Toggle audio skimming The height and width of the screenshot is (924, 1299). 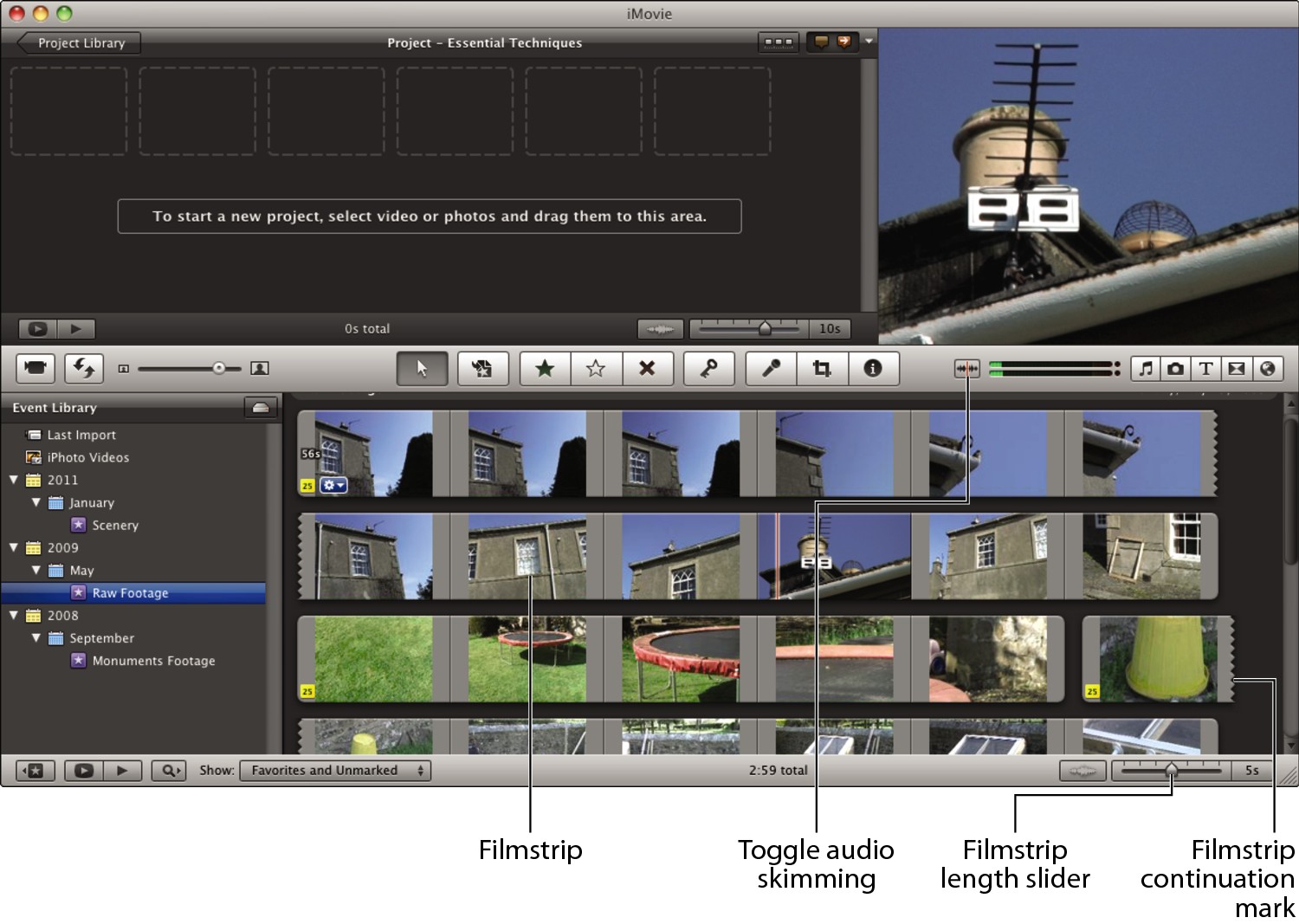click(x=967, y=369)
